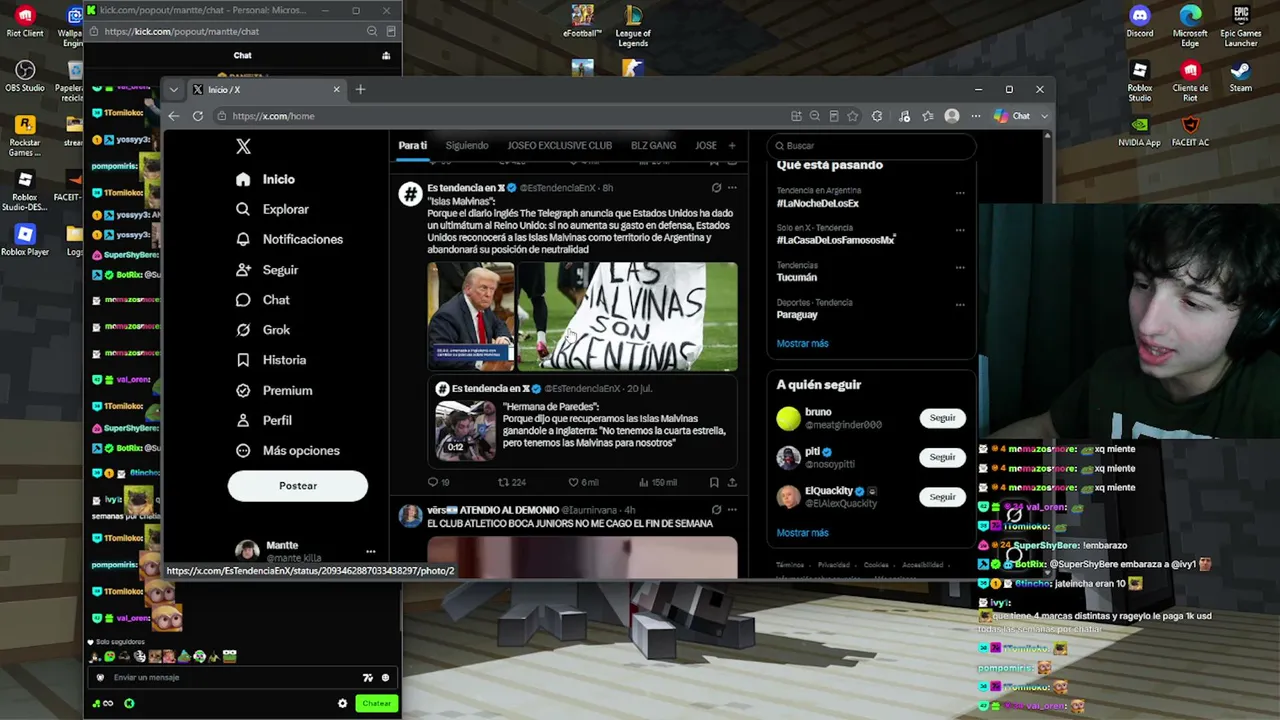The image size is (1280, 720).
Task: Open Copilot Chat in the browser toolbar
Action: (x=1012, y=116)
